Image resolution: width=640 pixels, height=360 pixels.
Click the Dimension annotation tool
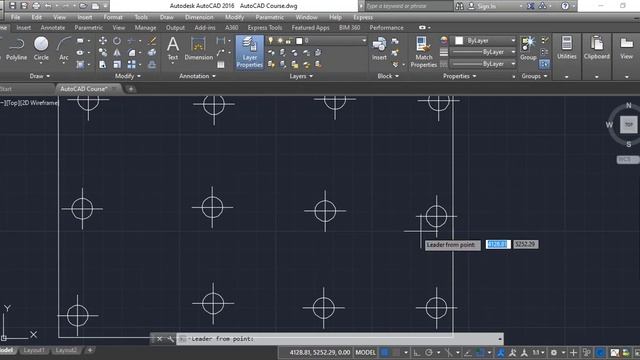pos(198,49)
